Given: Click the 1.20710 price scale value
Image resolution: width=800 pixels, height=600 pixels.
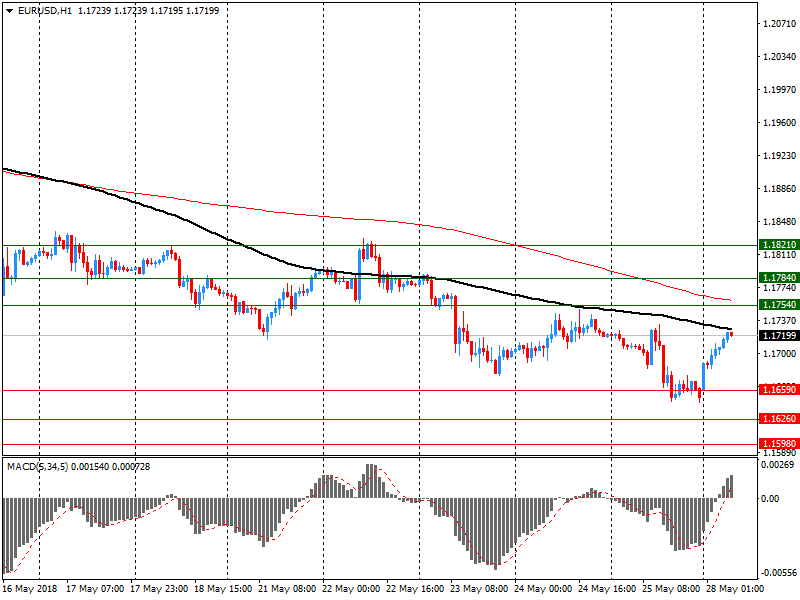Looking at the screenshot, I should coord(779,23).
